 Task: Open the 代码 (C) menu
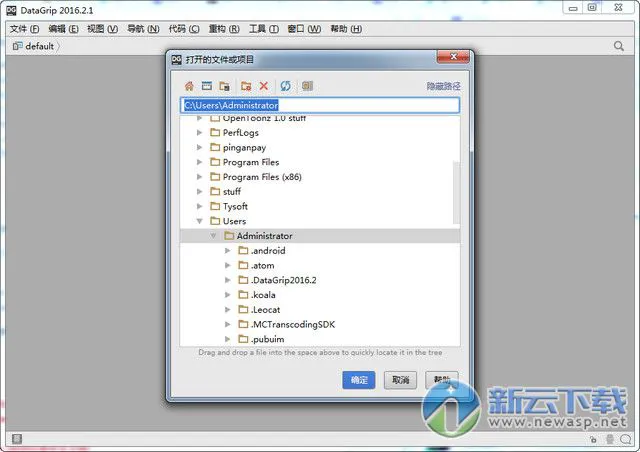pyautogui.click(x=184, y=29)
